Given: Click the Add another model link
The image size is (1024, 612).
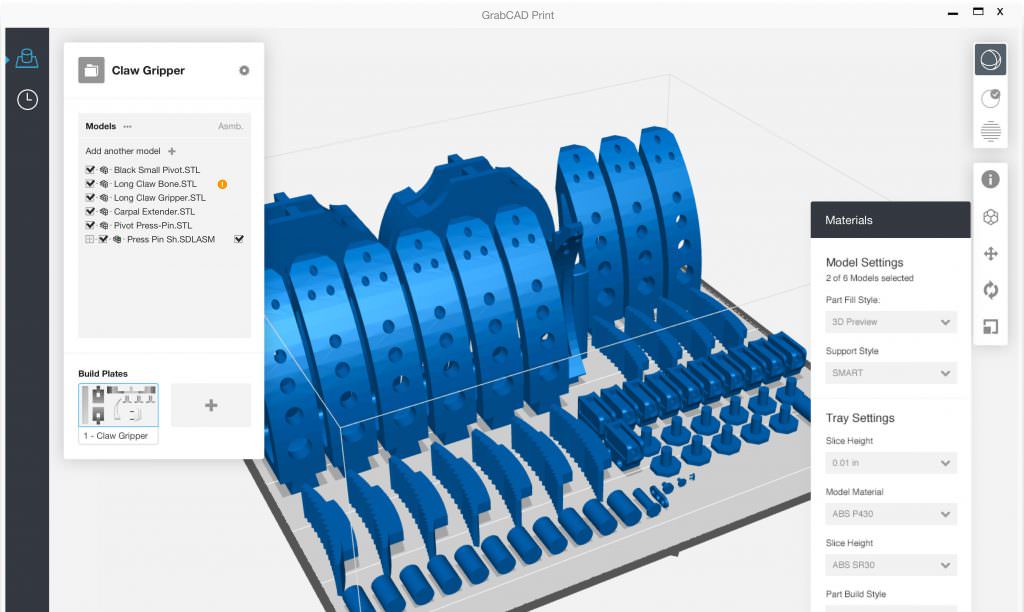Looking at the screenshot, I should tap(123, 151).
